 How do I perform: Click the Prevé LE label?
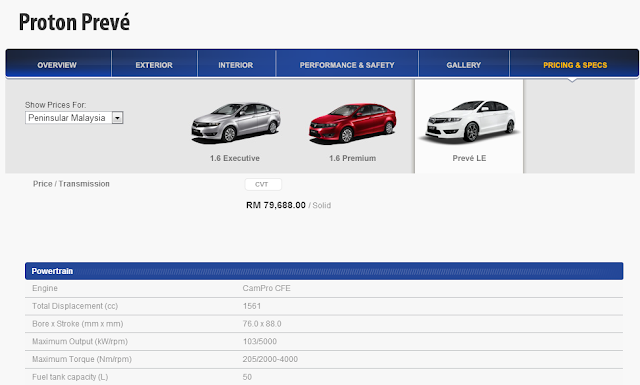(x=469, y=158)
